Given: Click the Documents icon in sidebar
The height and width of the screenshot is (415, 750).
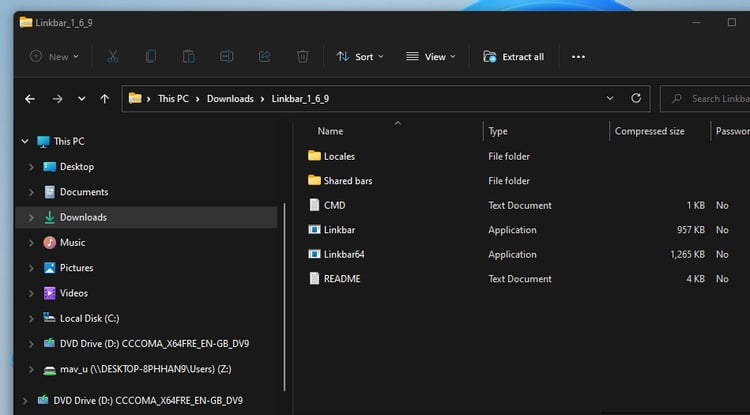Looking at the screenshot, I should click(50, 192).
